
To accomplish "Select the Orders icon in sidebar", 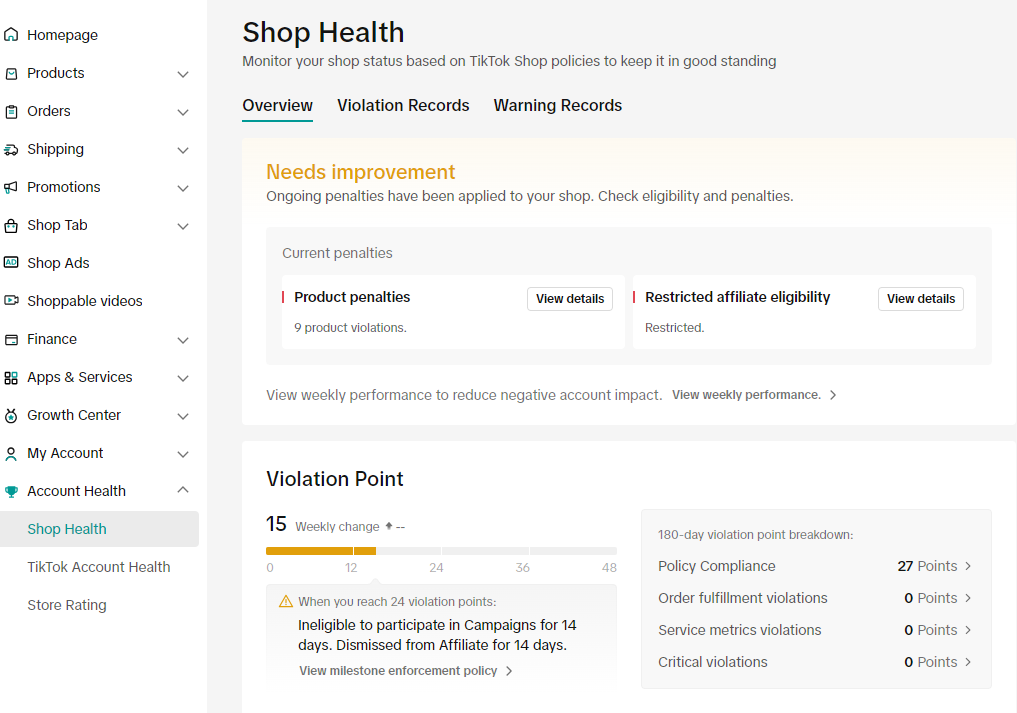I will pos(13,111).
